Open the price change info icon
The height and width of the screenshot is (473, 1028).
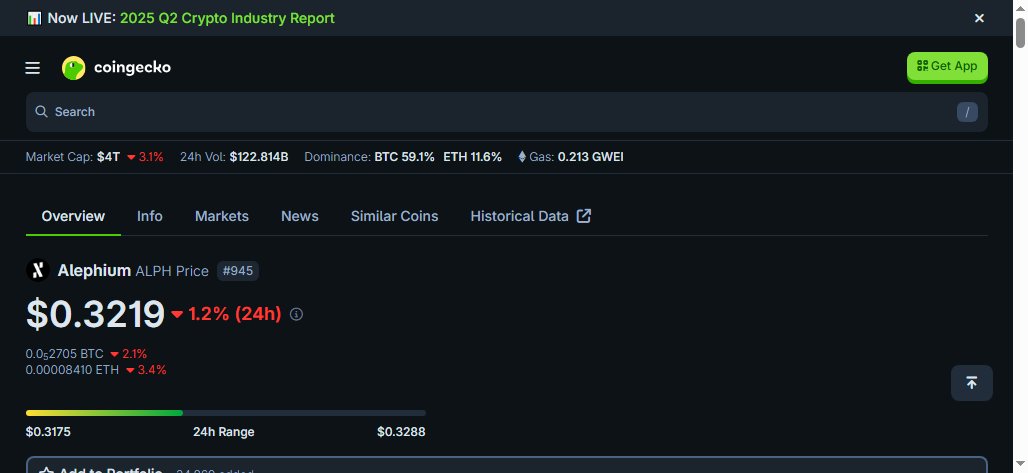point(296,314)
